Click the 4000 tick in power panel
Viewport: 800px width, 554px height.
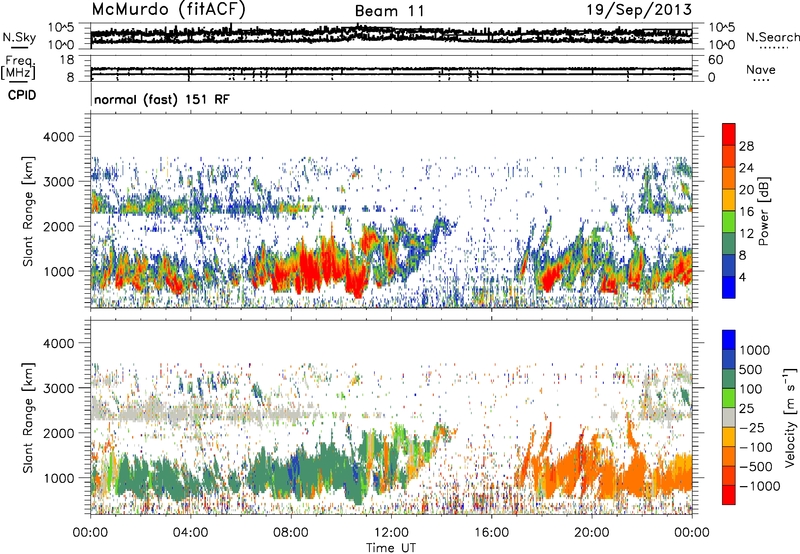click(x=61, y=137)
